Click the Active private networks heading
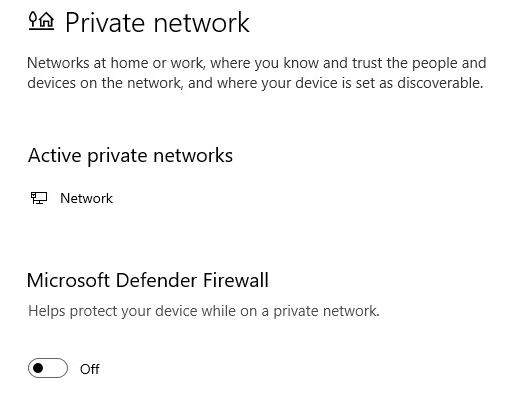 click(130, 156)
